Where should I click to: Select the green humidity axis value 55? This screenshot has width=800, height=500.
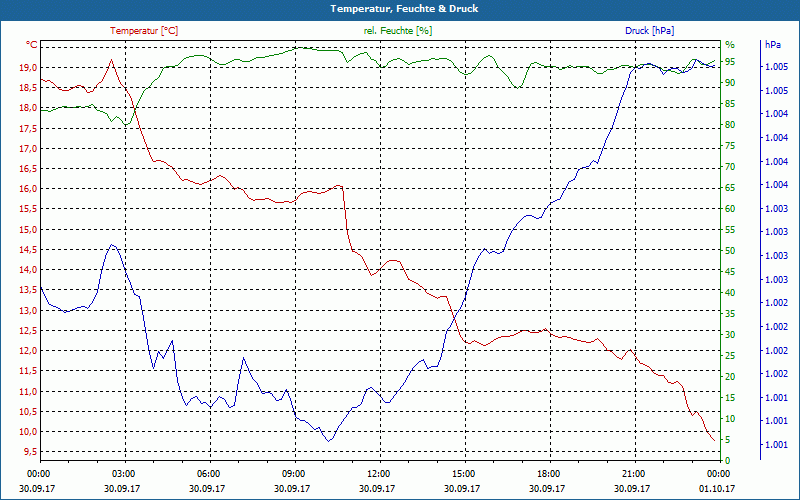[730, 230]
